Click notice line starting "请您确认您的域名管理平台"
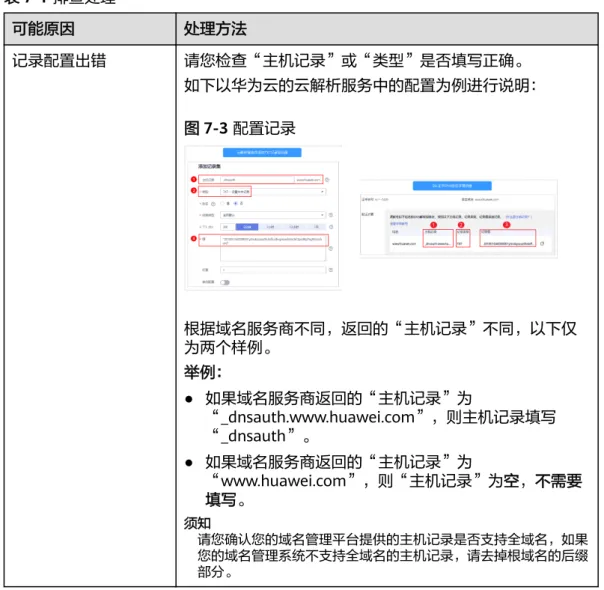The width and height of the screenshot is (604, 590). point(393,539)
